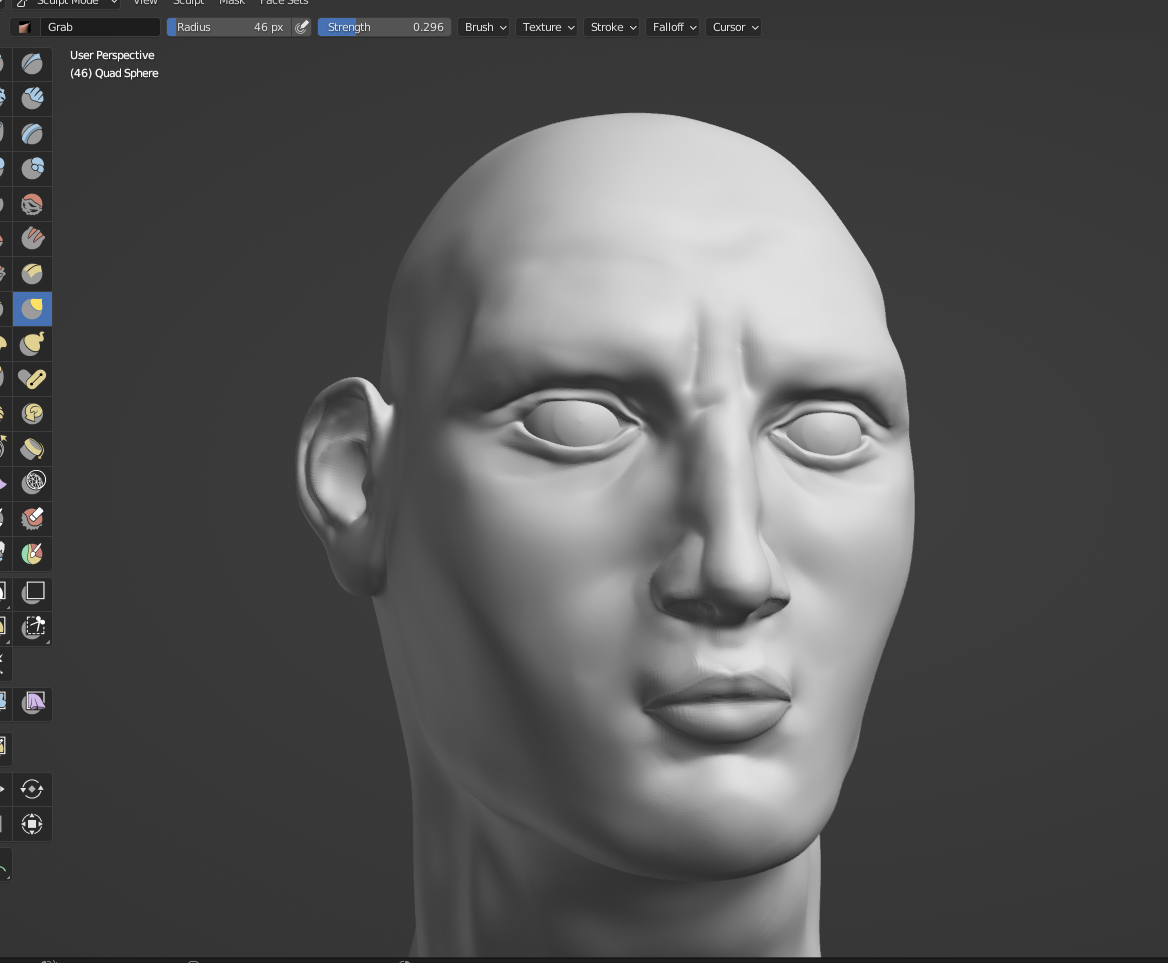Viewport: 1168px width, 963px height.
Task: Toggle pen pressure for Radius
Action: coord(302,28)
